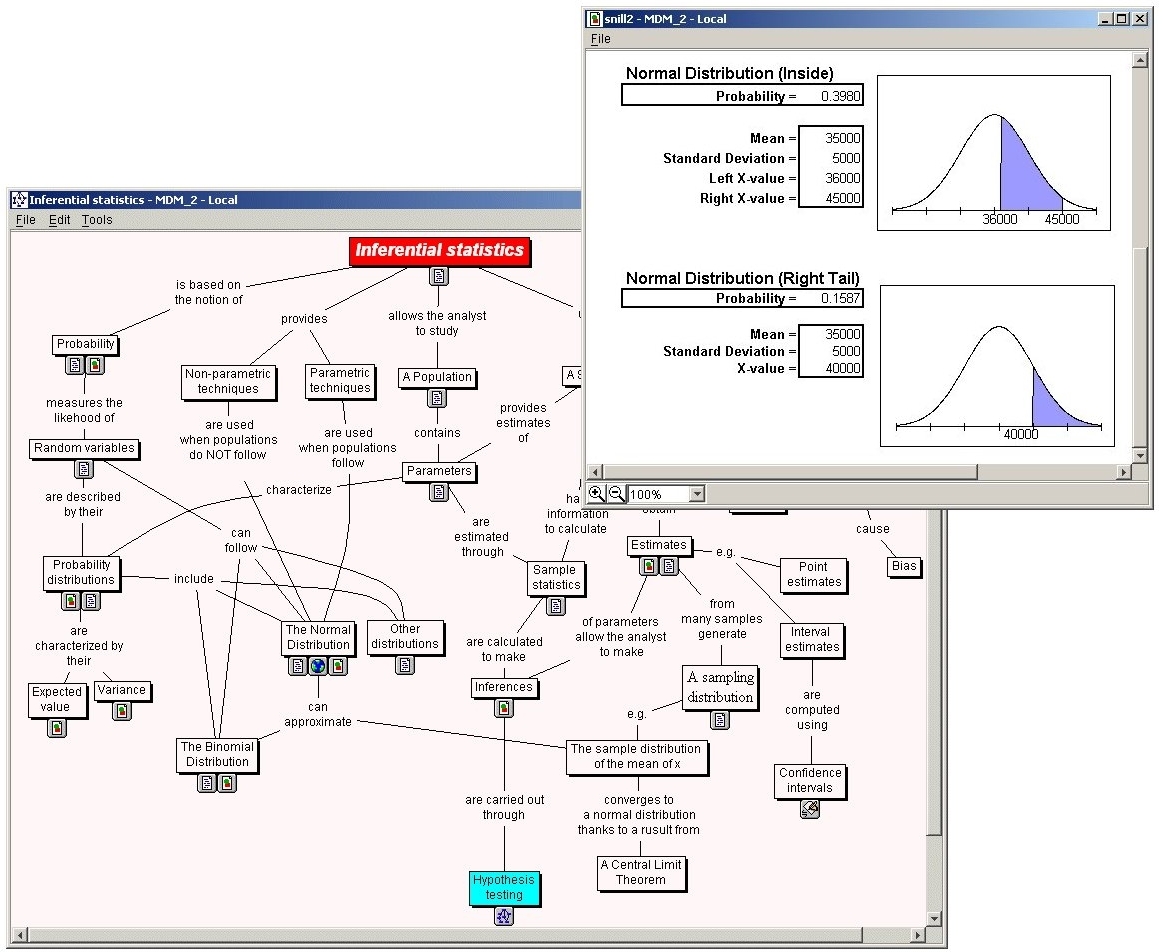Click the Inferential statistics window title icon
Screen dimensions: 1163x952
(19, 199)
